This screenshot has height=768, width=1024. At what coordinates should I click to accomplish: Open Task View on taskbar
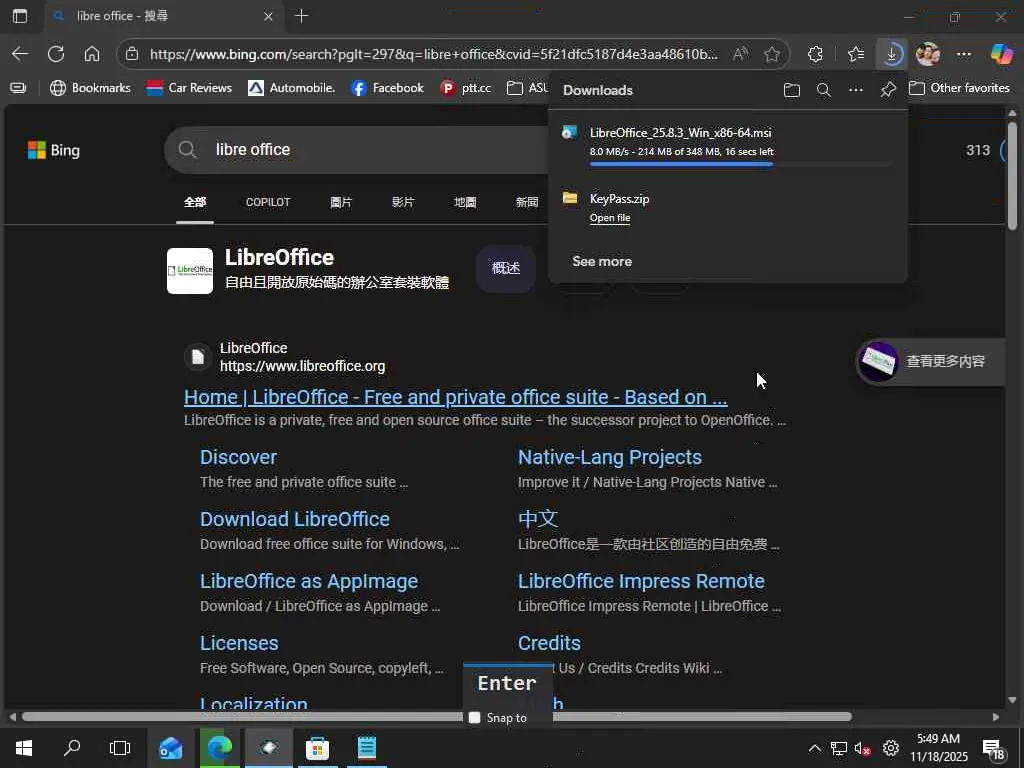pyautogui.click(x=120, y=748)
